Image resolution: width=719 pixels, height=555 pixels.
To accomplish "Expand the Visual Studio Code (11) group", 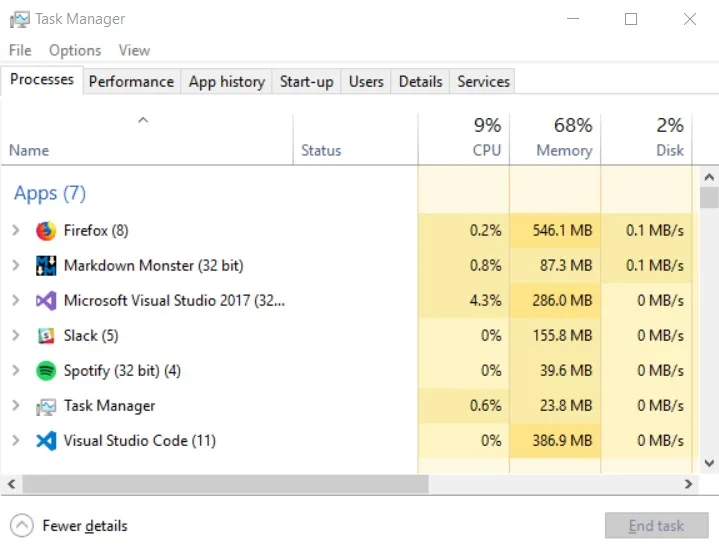I will [16, 440].
